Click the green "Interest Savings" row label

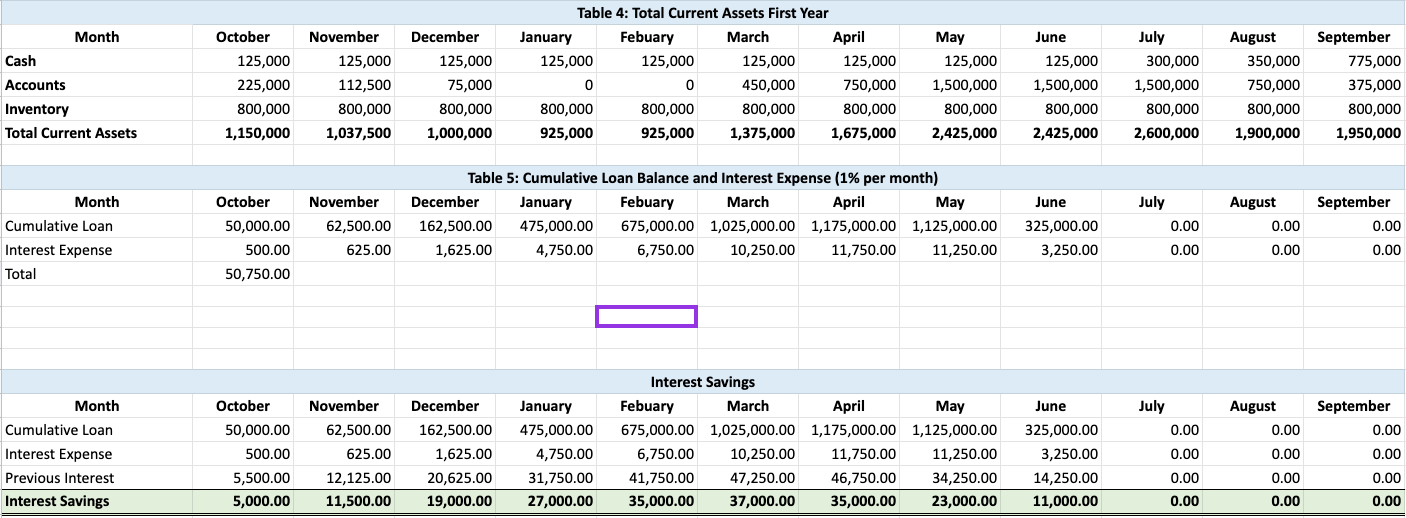click(57, 501)
